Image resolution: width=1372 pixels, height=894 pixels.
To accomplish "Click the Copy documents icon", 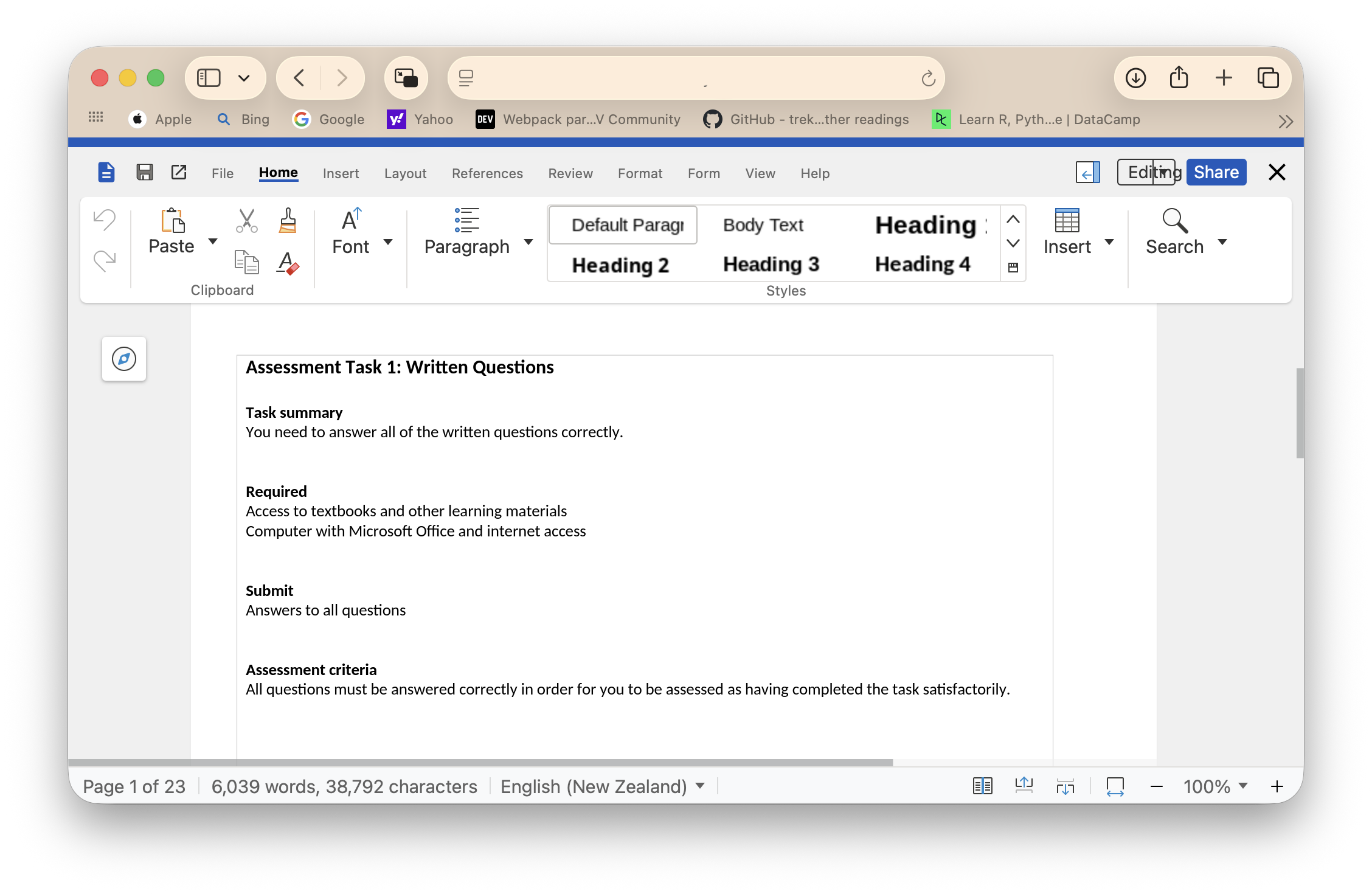I will coord(246,262).
